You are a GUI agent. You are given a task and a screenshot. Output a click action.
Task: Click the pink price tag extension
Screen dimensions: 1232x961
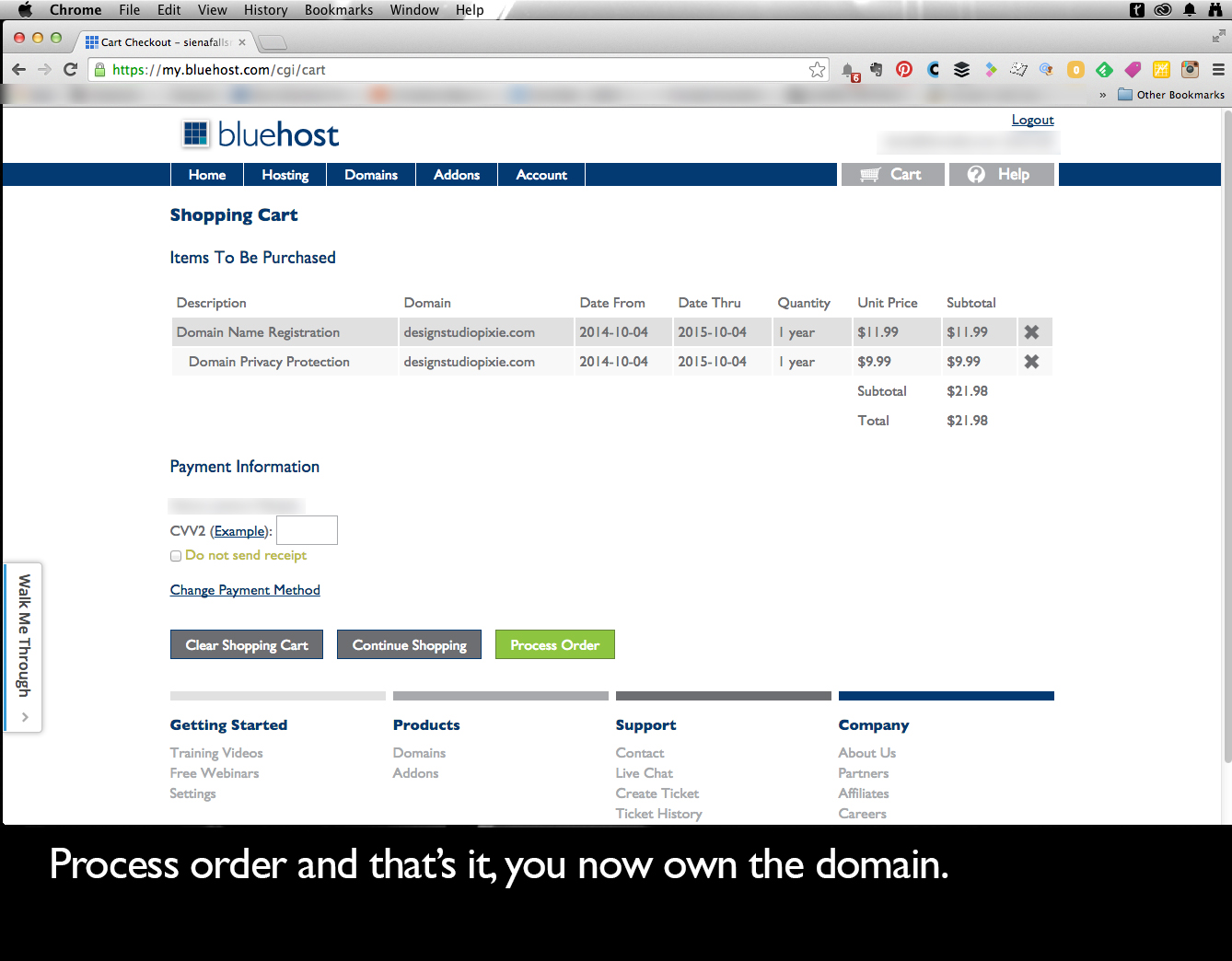1133,69
